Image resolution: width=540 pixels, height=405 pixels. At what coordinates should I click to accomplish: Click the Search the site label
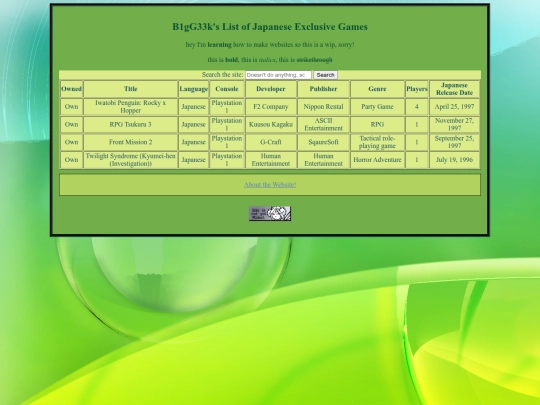pyautogui.click(x=222, y=75)
